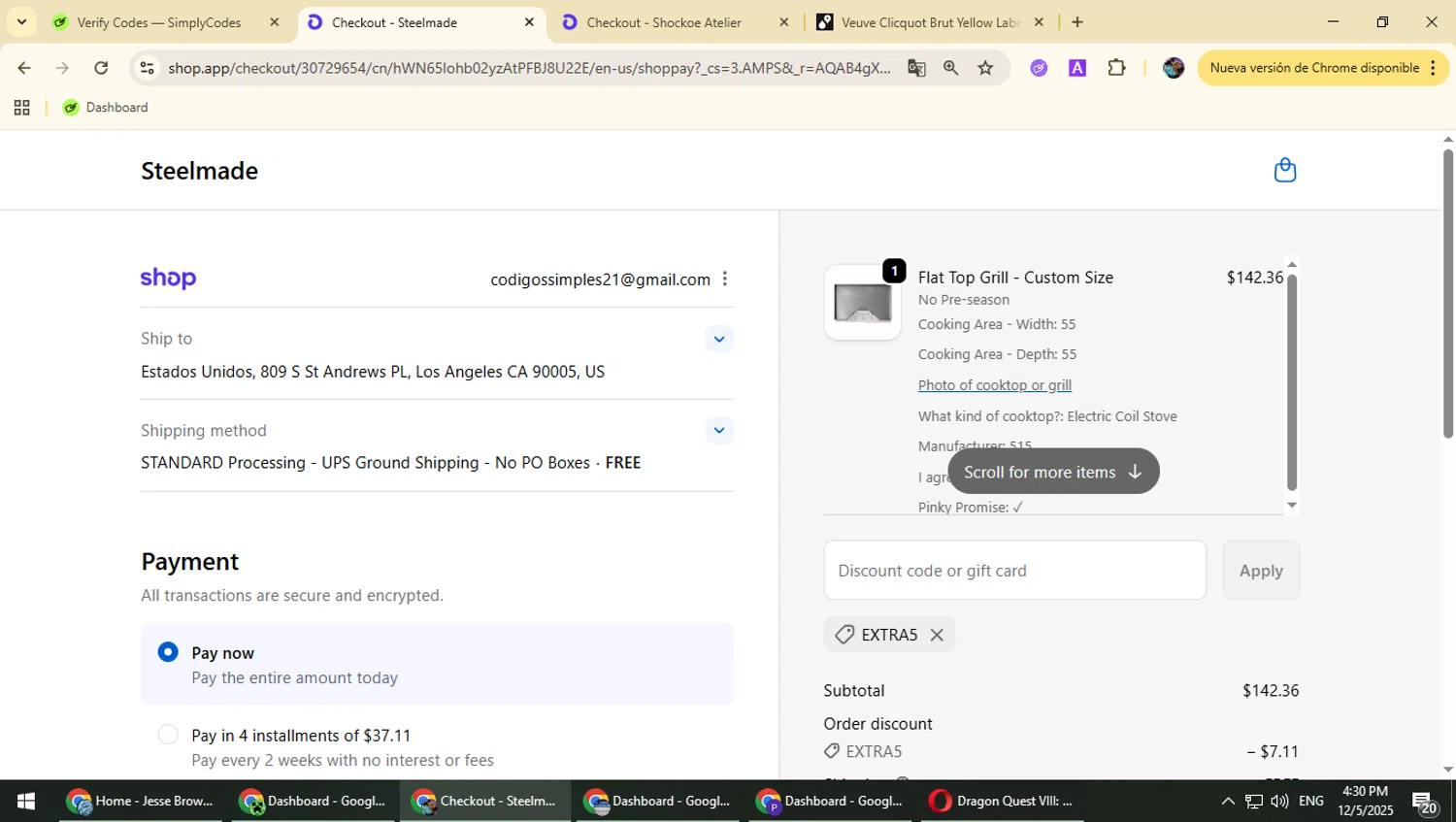Screen dimensions: 1456x822
Task: Open the Dashboard bookmark
Action: click(x=105, y=108)
